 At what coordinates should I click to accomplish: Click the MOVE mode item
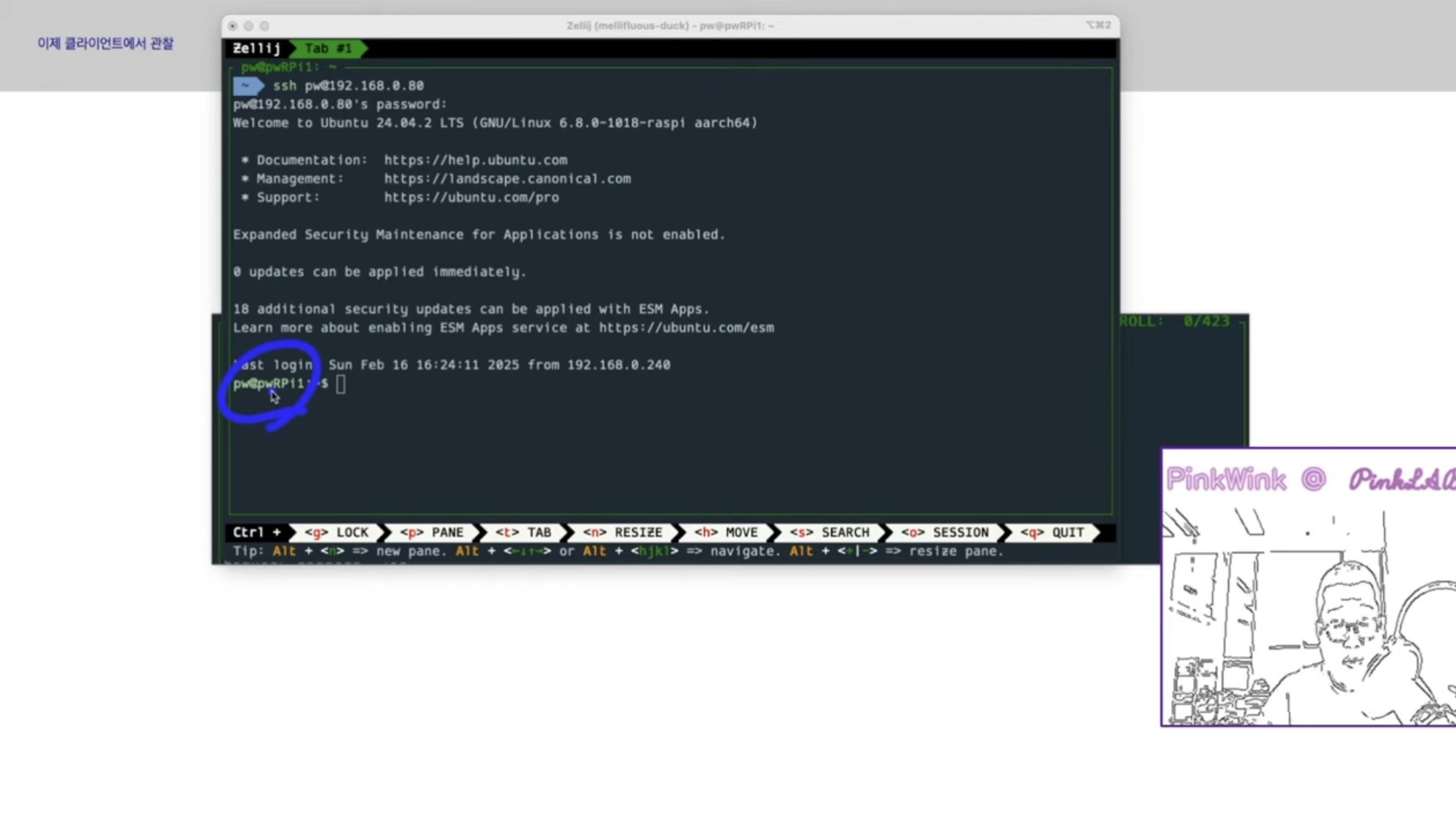(725, 532)
